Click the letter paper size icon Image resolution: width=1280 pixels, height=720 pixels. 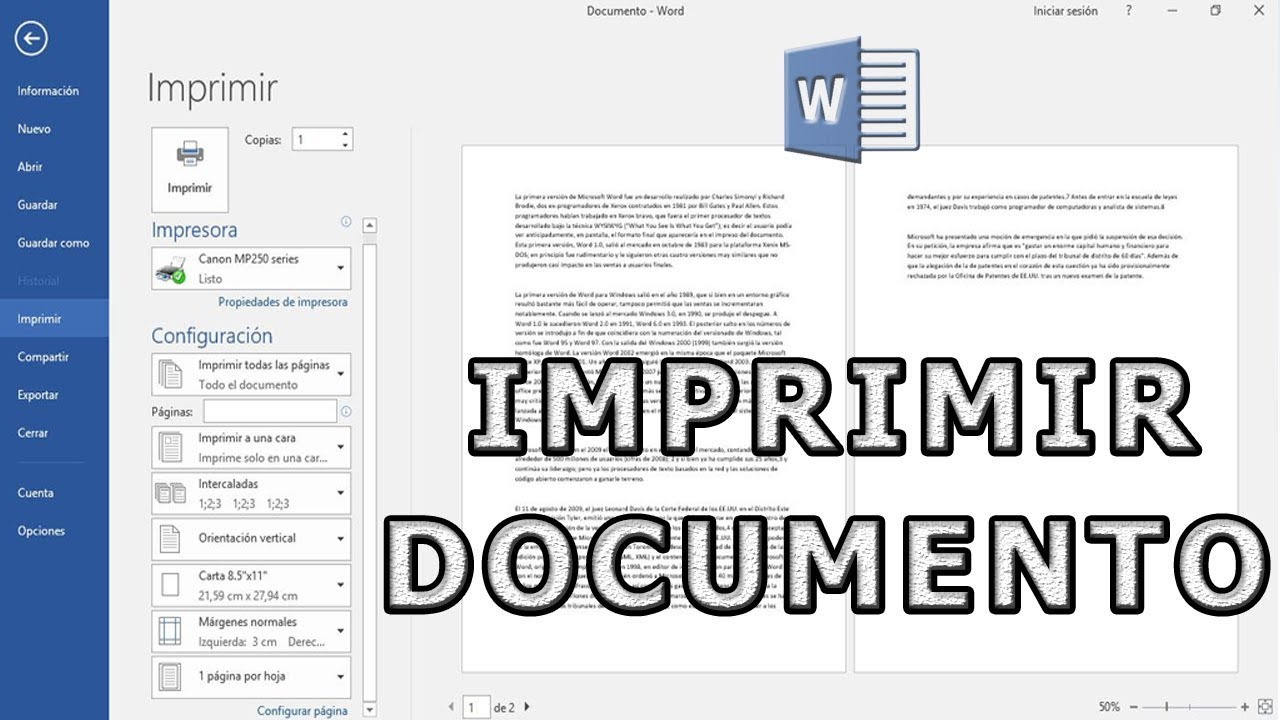[x=170, y=586]
